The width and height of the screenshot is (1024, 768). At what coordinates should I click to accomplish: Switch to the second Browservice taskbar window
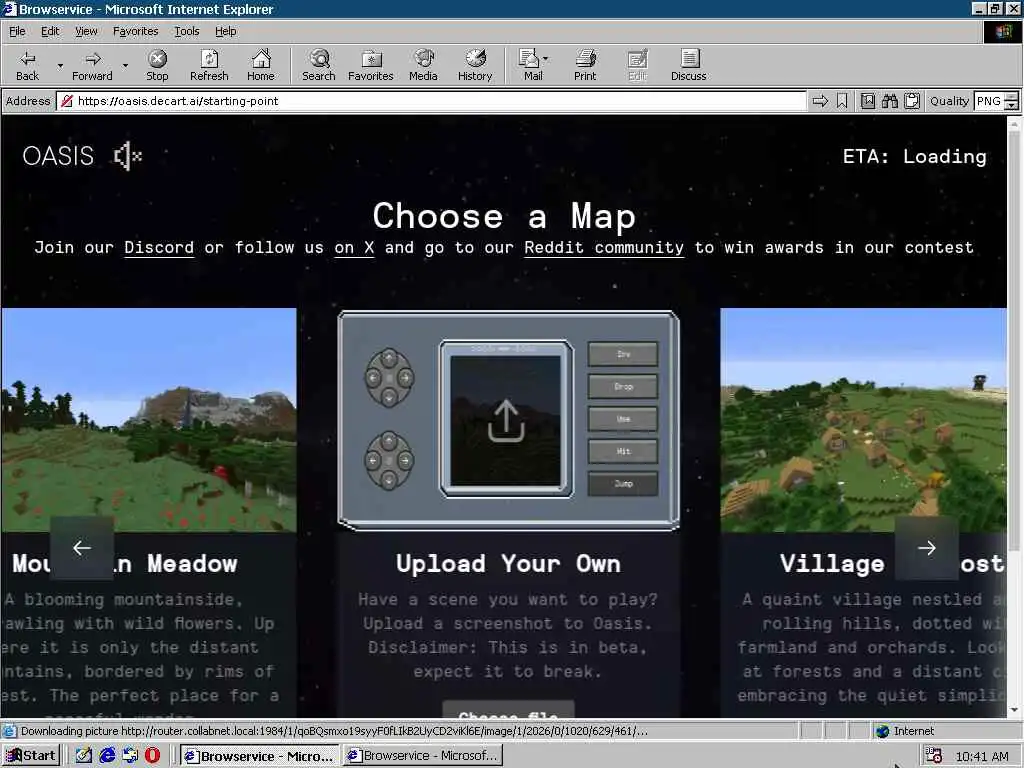423,756
